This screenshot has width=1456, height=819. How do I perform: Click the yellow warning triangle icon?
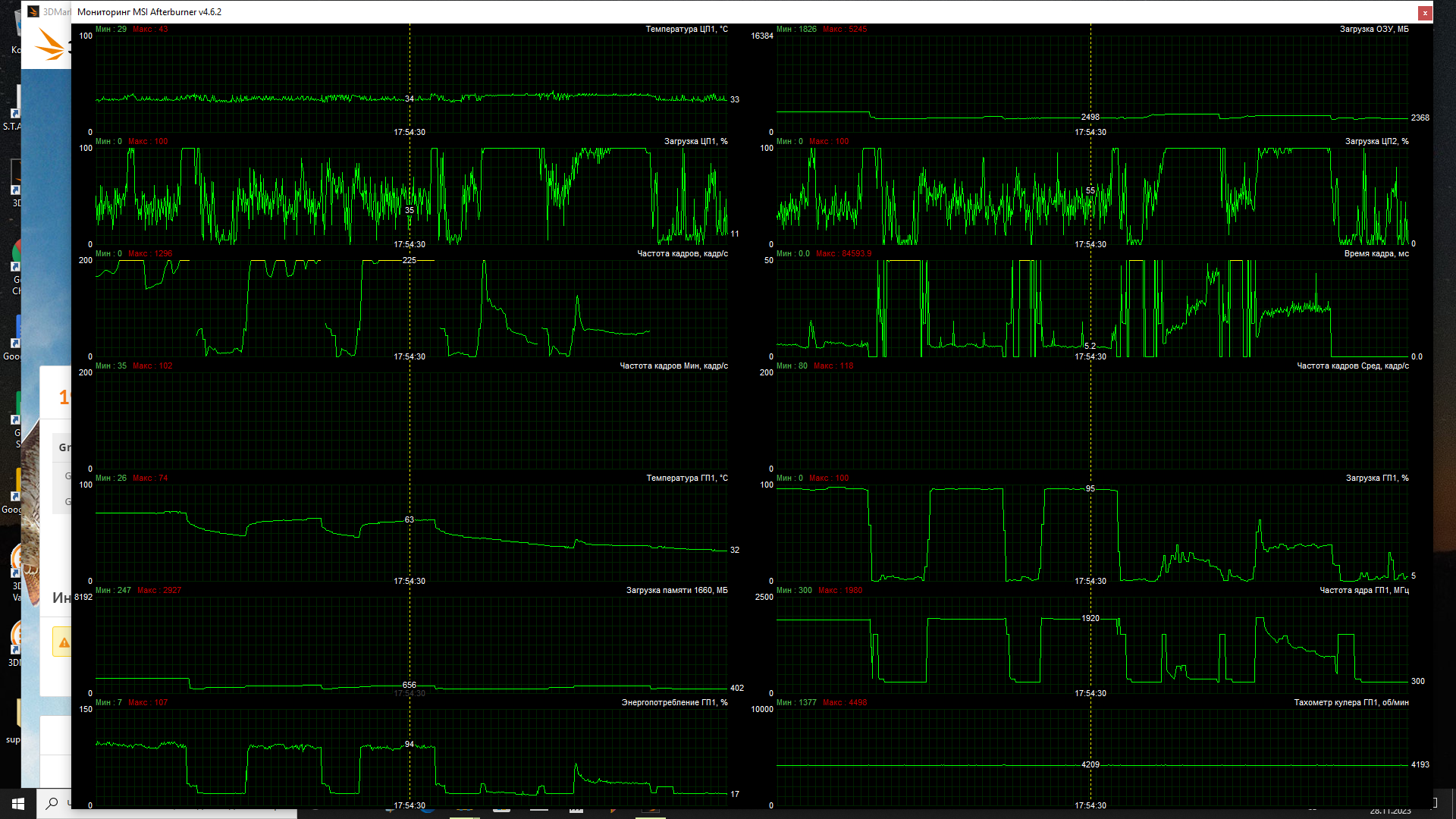(x=64, y=642)
